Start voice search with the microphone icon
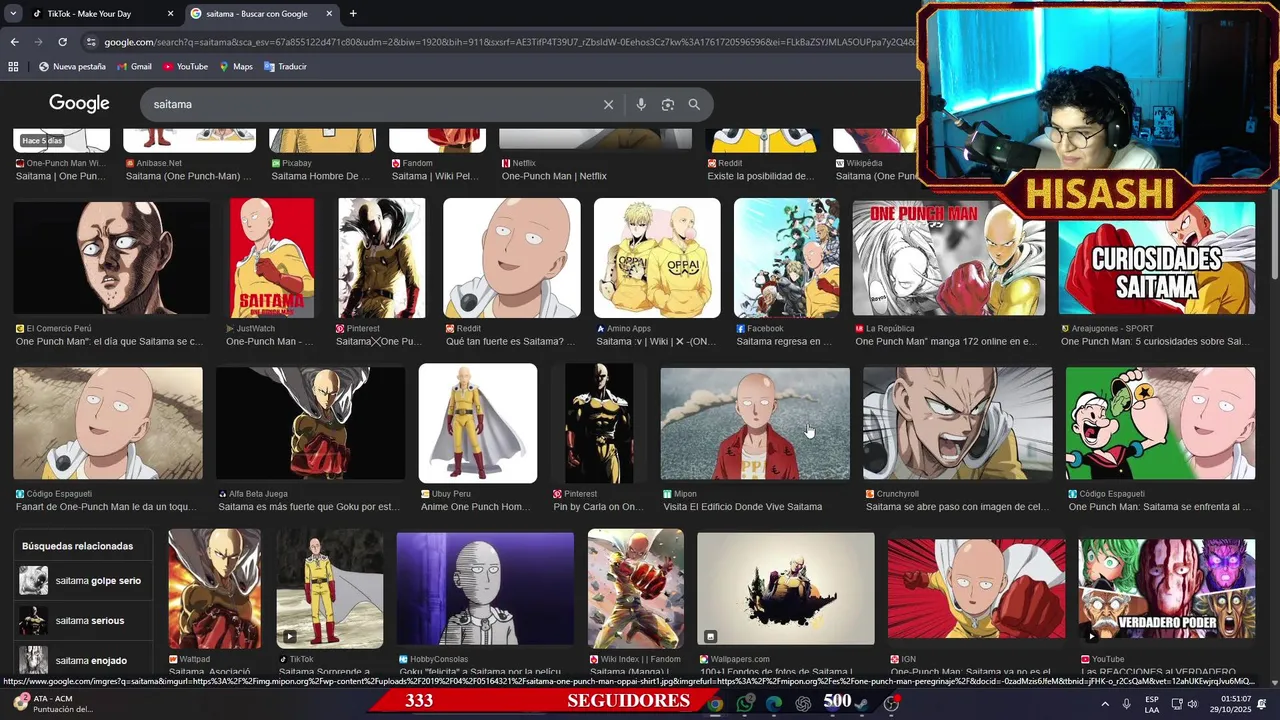1280x720 pixels. (641, 104)
